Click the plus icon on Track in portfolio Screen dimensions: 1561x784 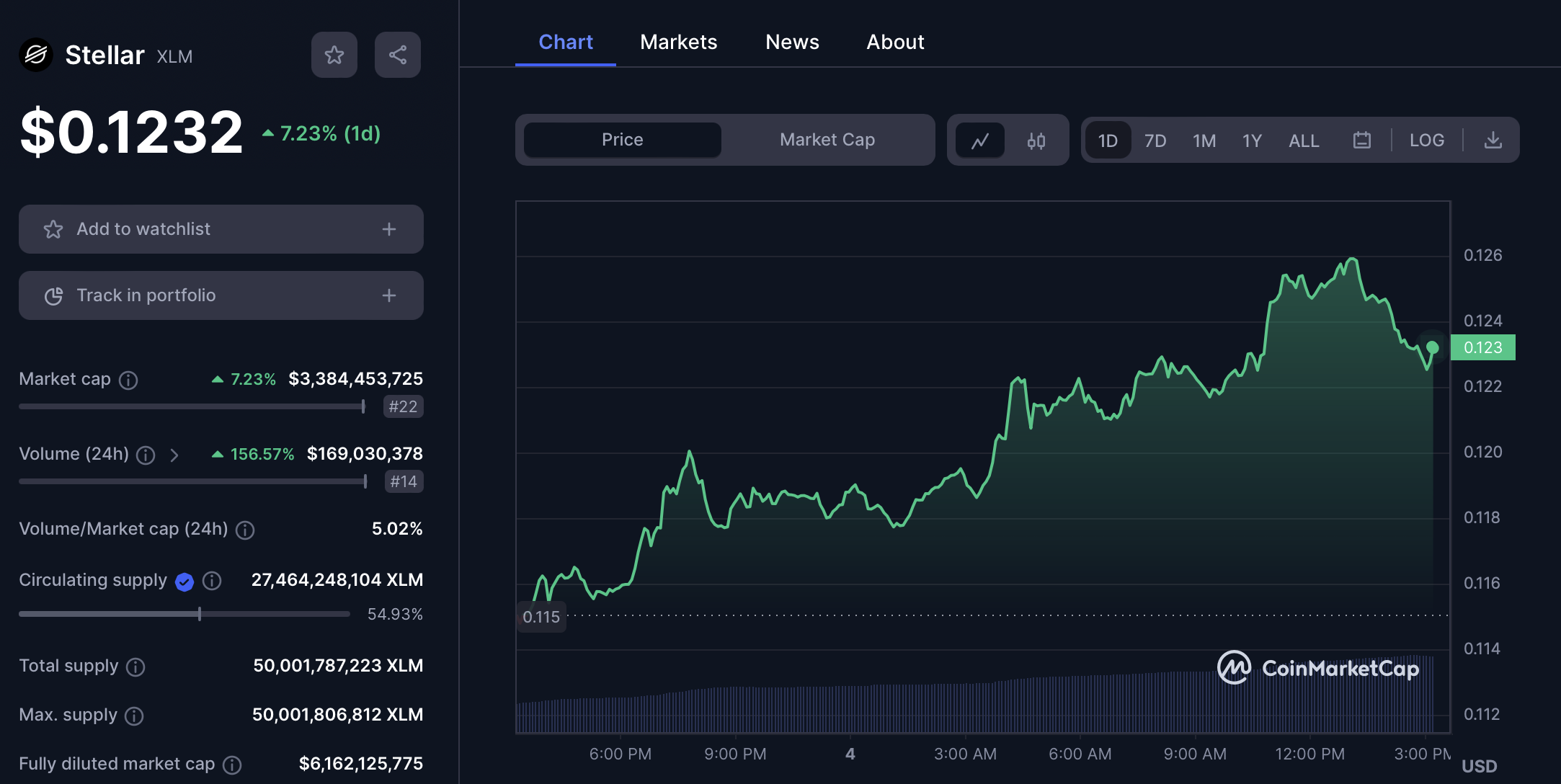tap(389, 295)
